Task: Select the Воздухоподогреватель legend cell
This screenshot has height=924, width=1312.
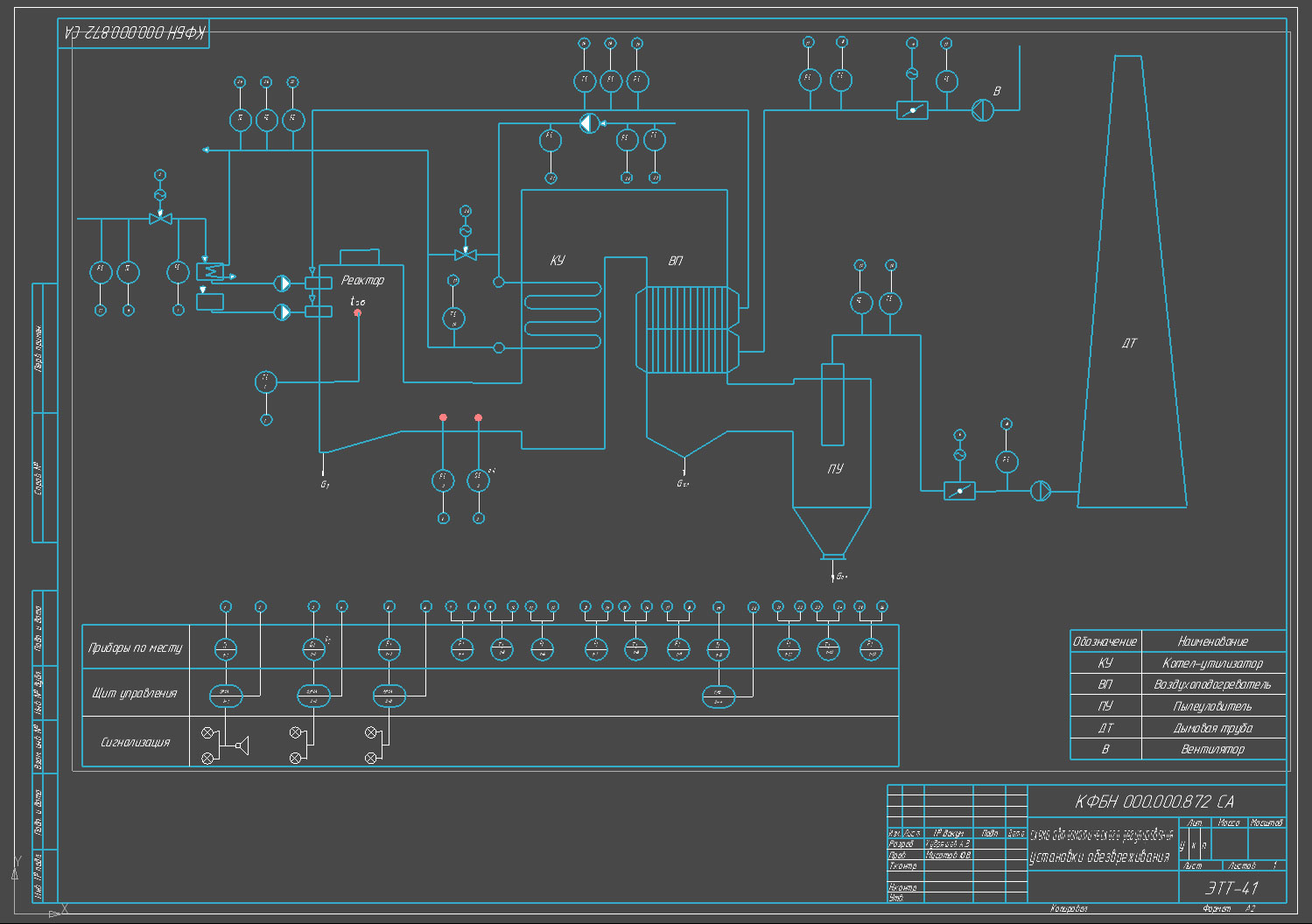Action: click(1213, 684)
